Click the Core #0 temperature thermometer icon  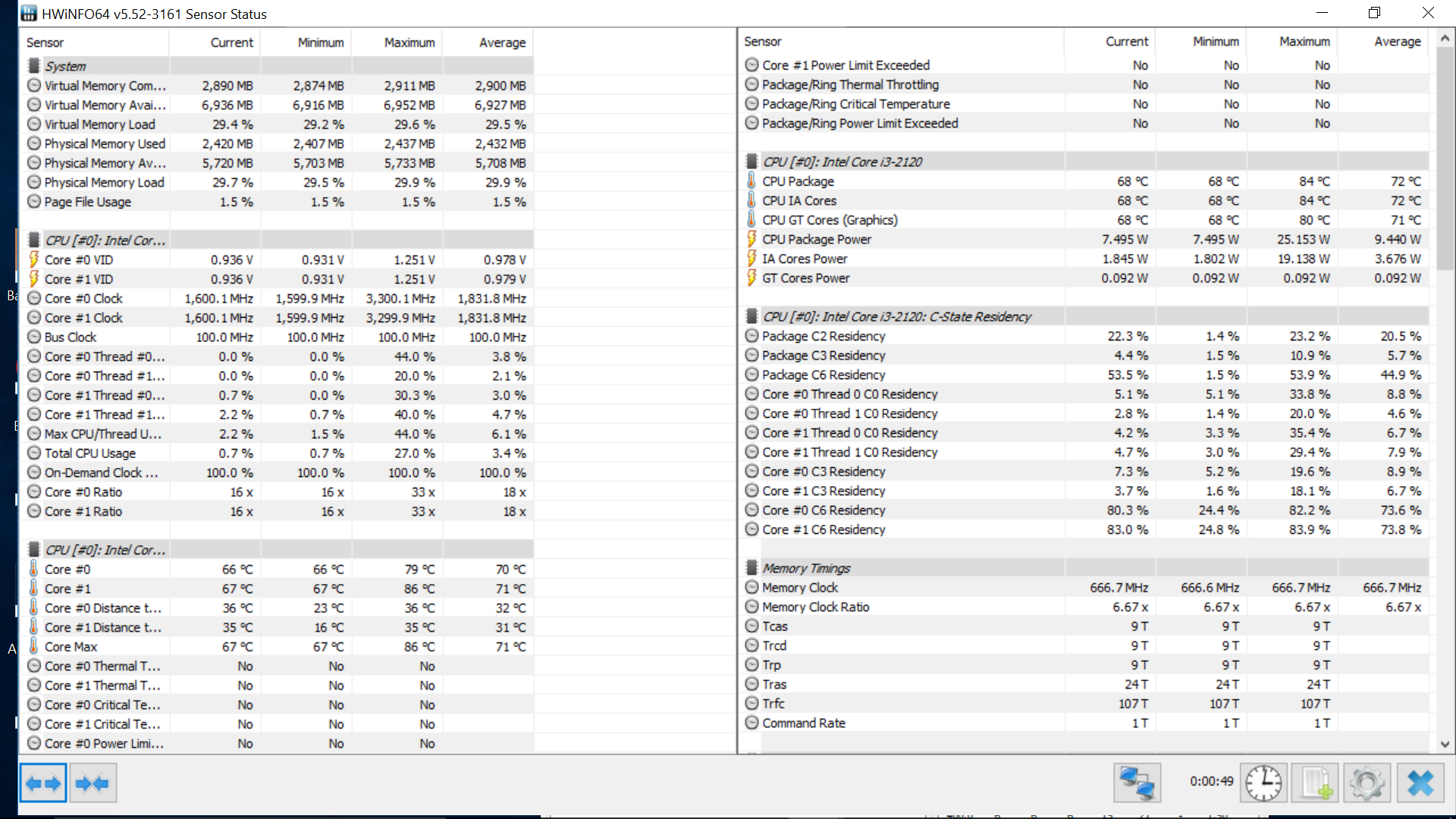34,569
